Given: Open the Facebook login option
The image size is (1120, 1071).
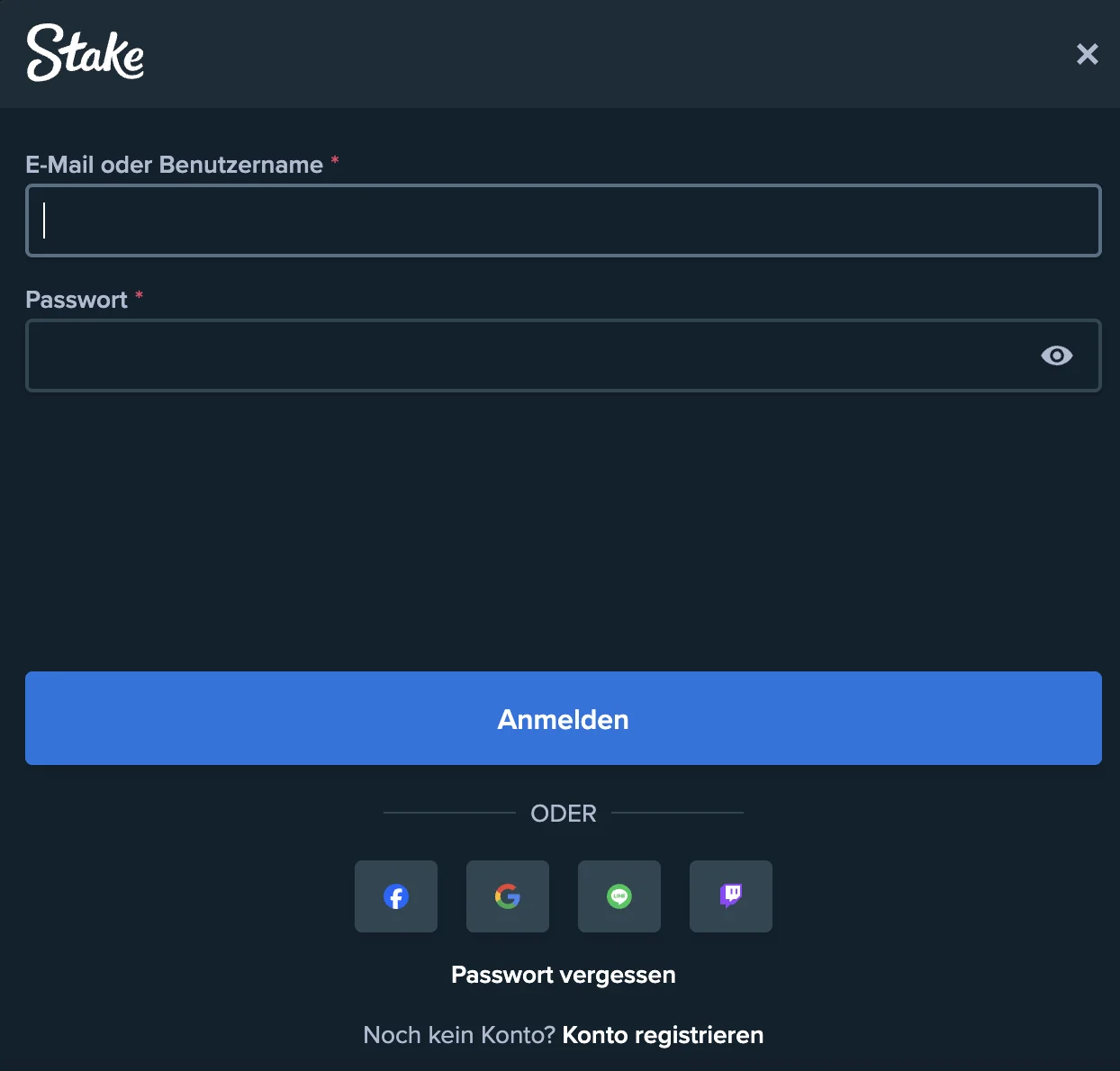Looking at the screenshot, I should coord(395,895).
